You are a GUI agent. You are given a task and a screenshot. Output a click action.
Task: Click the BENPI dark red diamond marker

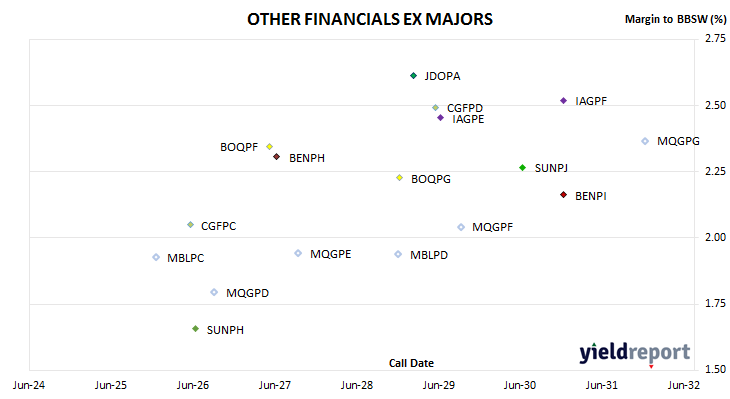(563, 195)
